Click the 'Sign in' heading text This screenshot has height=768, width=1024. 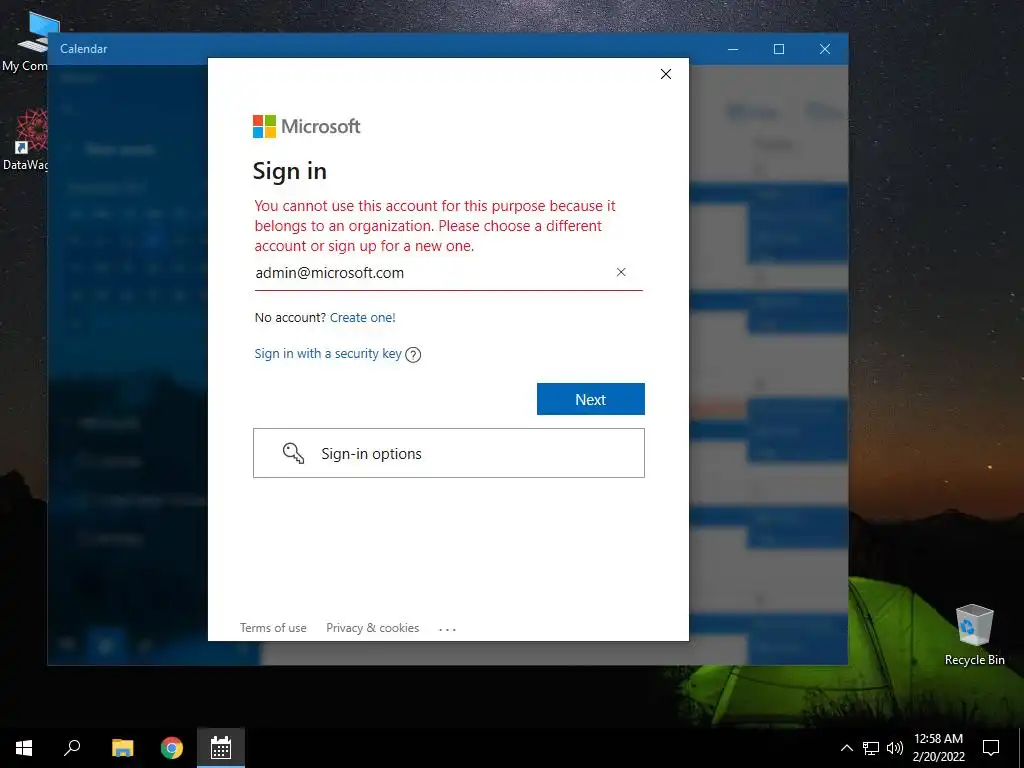[x=289, y=171]
